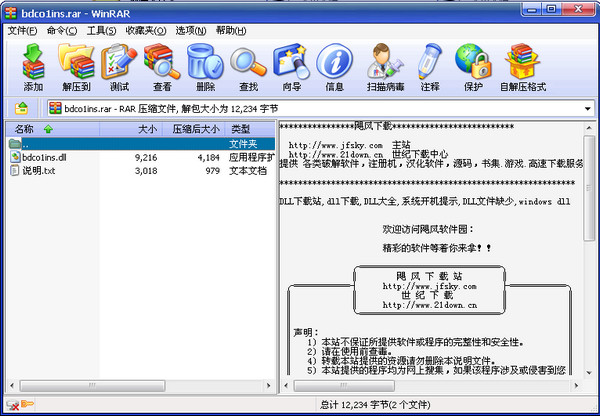Screen dimensions: 600x416
Task: Open the 查看 (View) toolbar icon
Action: click(x=162, y=68)
